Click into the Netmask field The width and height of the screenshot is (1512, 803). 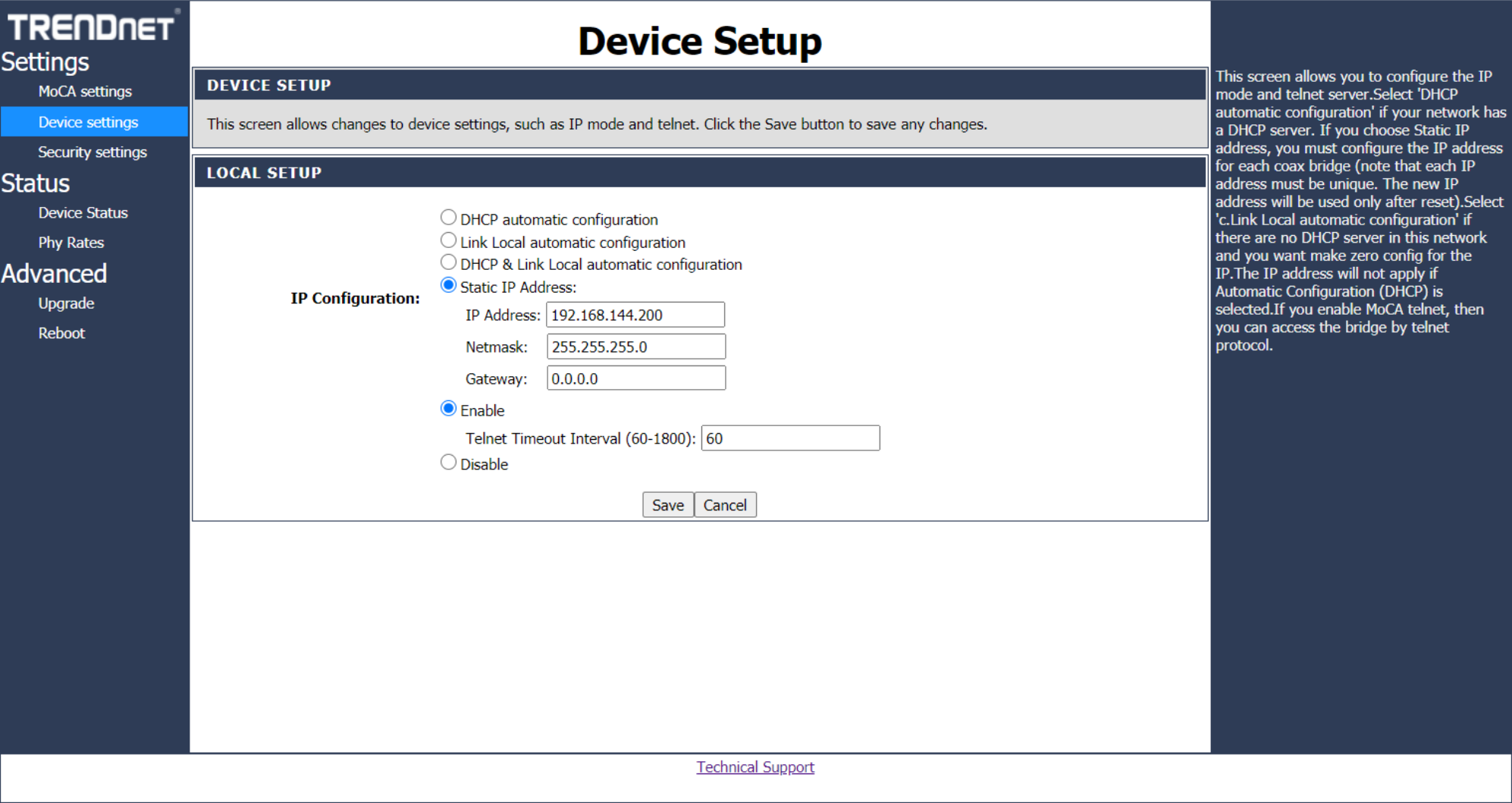(636, 347)
